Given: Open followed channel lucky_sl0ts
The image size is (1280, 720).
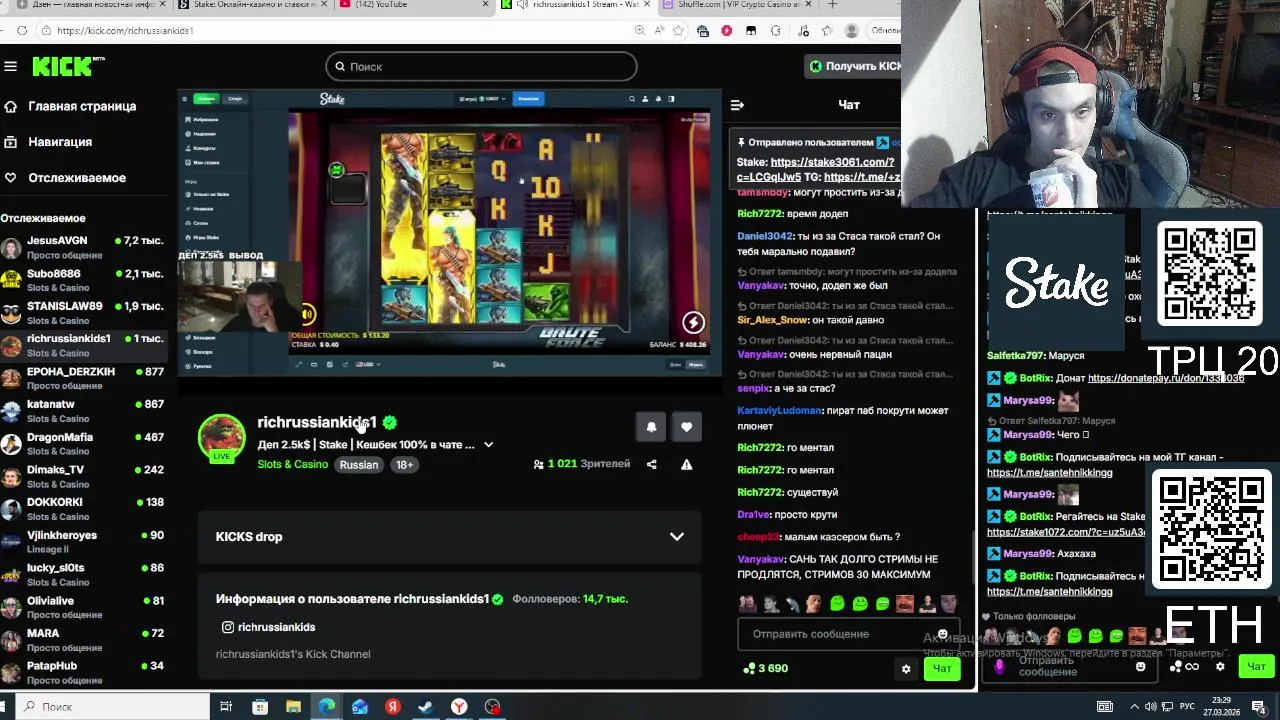Looking at the screenshot, I should coord(82,574).
